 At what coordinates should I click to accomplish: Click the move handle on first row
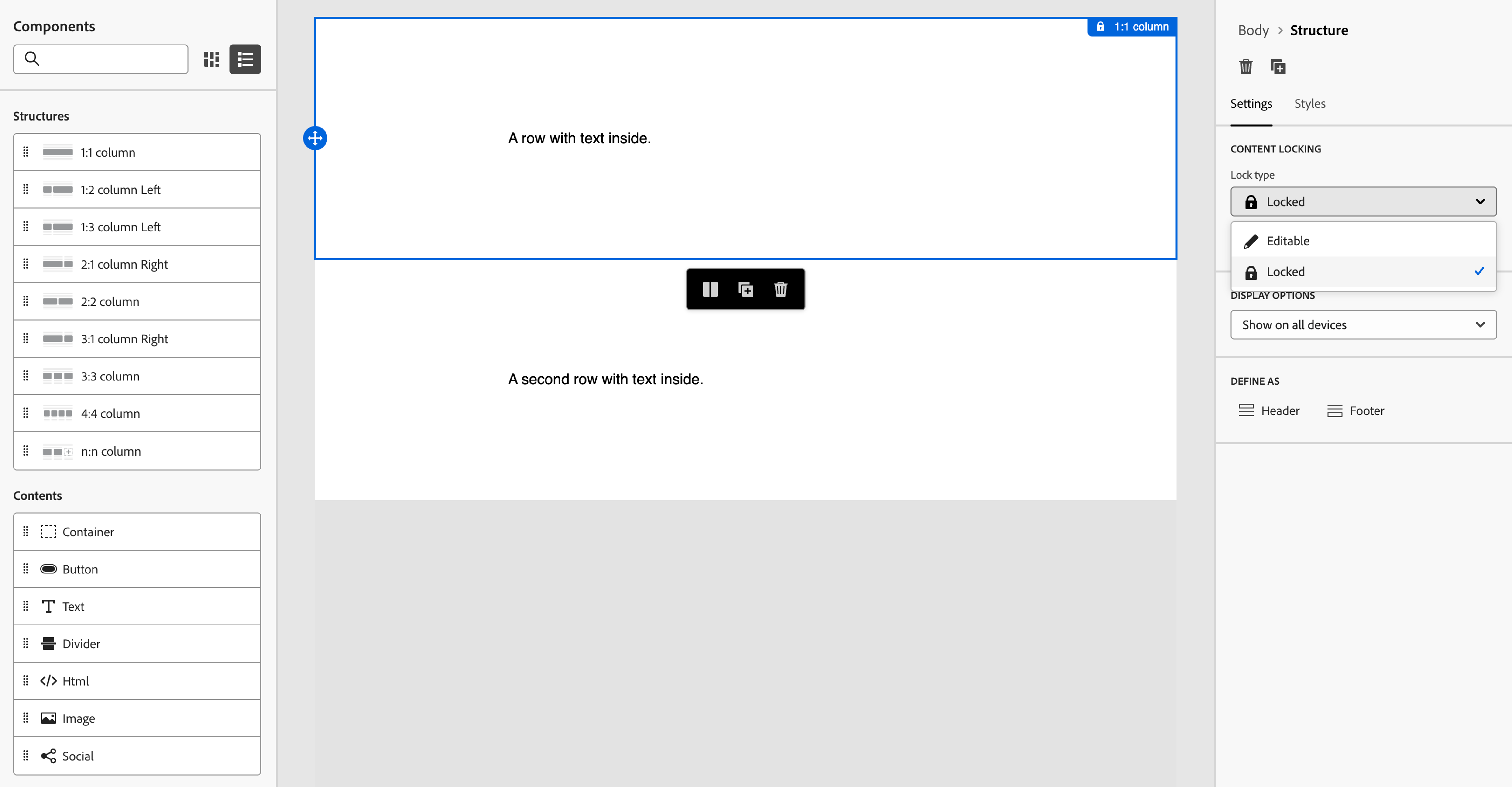(315, 138)
